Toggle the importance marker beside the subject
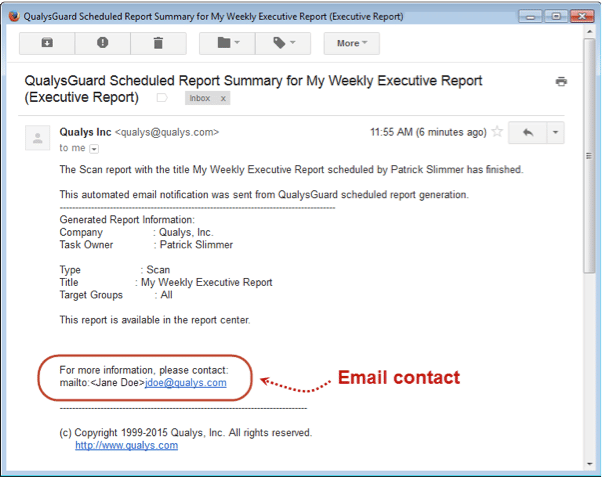602x477 pixels. [162, 98]
